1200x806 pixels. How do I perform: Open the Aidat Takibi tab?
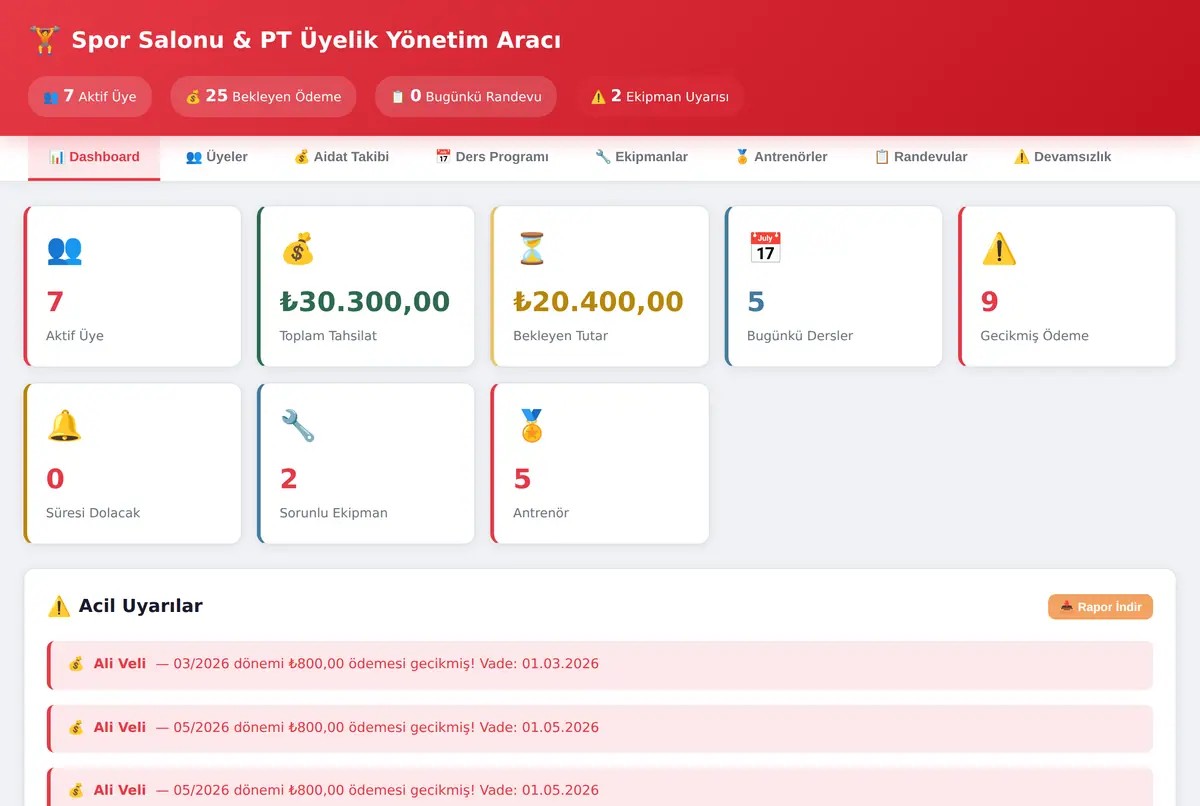(x=341, y=157)
